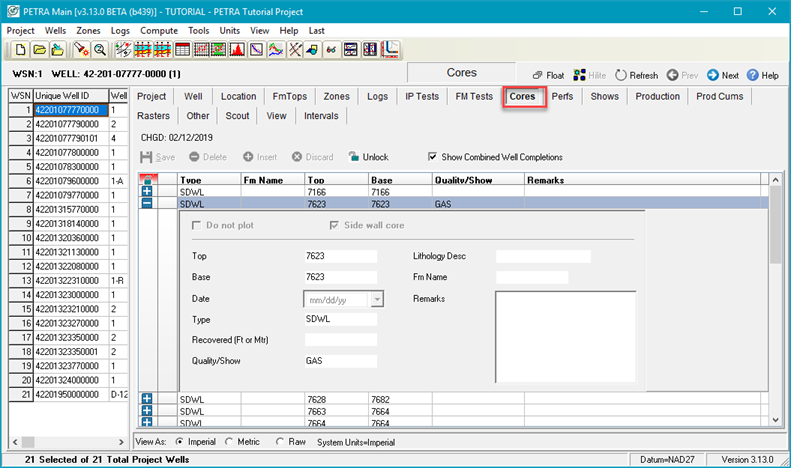791x468 pixels.
Task: Select well 42201950000000 in the list
Action: click(x=69, y=395)
